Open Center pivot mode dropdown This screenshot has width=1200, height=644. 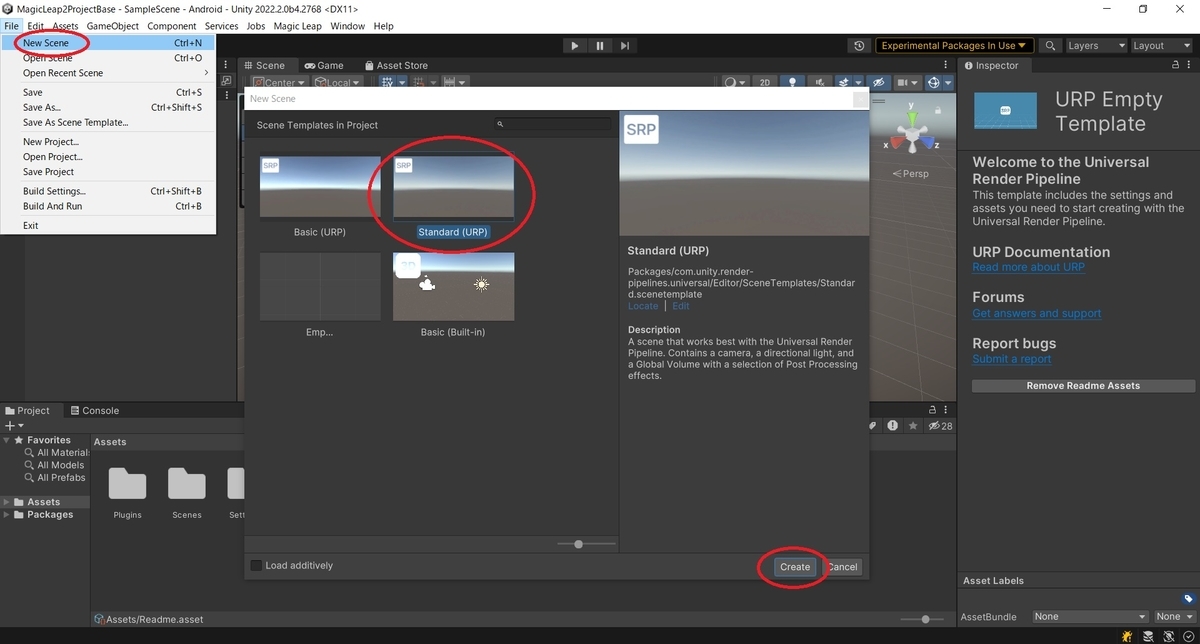(x=279, y=83)
